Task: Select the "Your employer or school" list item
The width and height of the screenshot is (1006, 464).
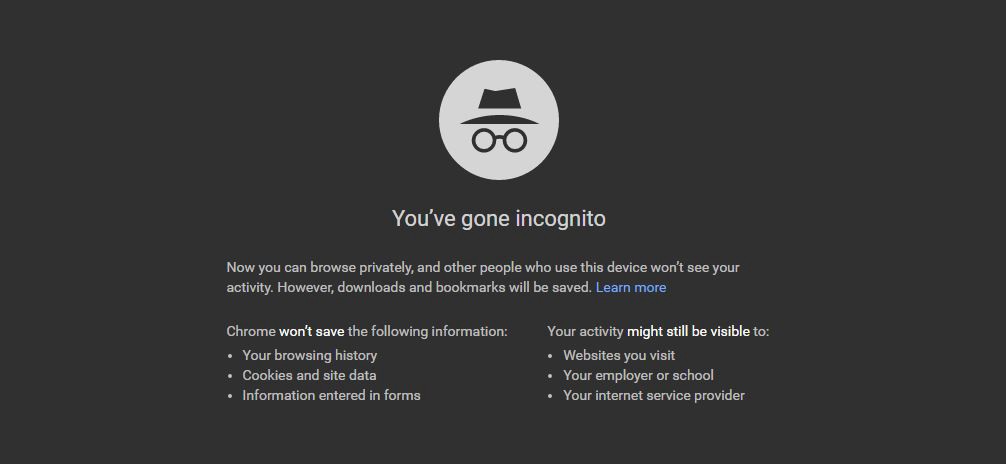Action: [638, 375]
